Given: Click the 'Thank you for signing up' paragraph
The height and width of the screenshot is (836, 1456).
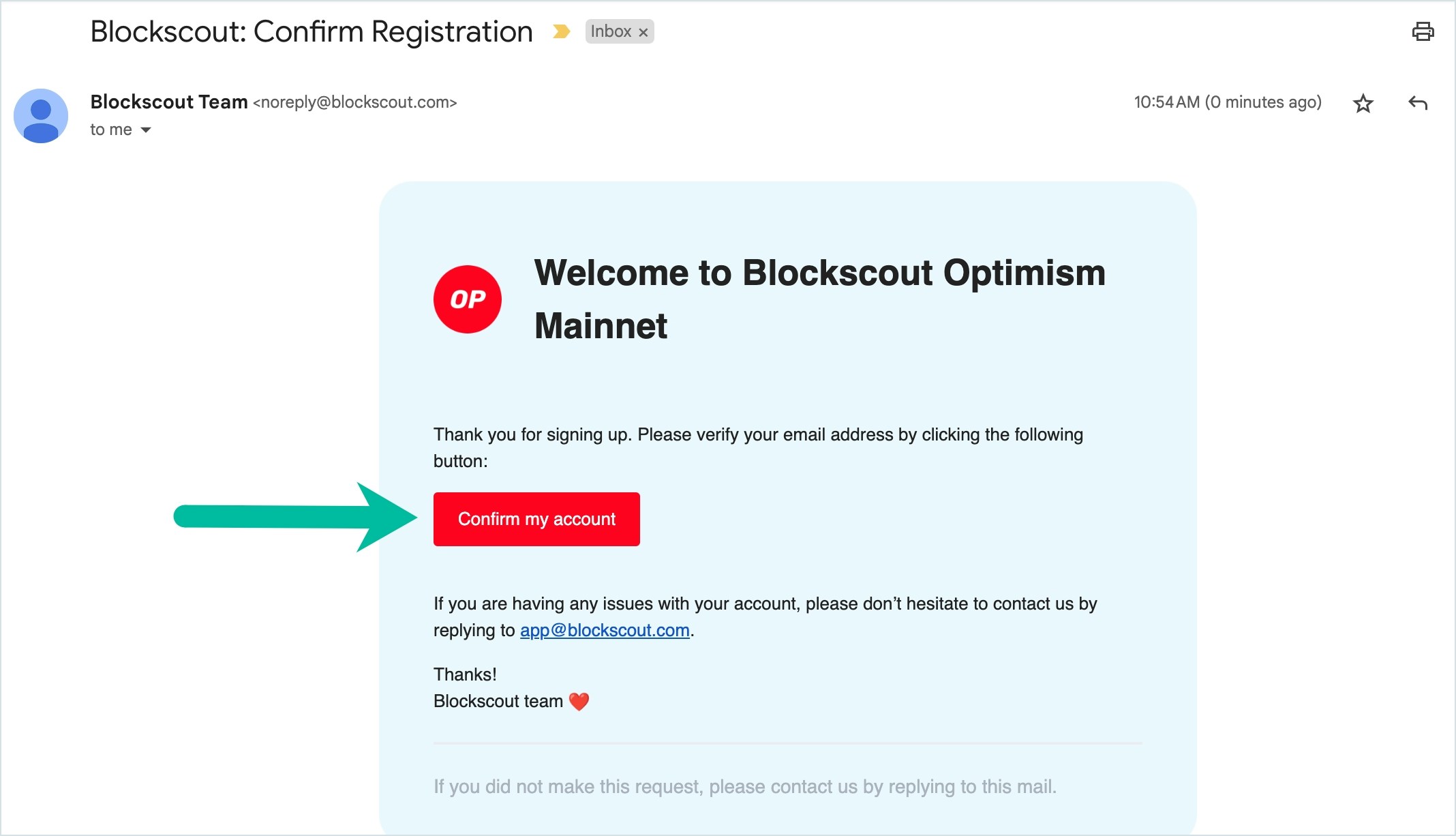Looking at the screenshot, I should pos(758,448).
